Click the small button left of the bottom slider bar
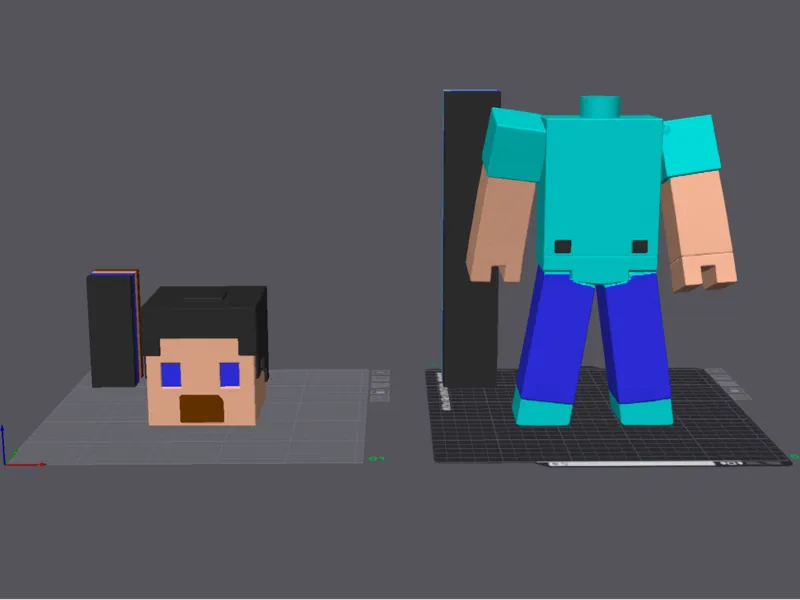 pos(556,463)
